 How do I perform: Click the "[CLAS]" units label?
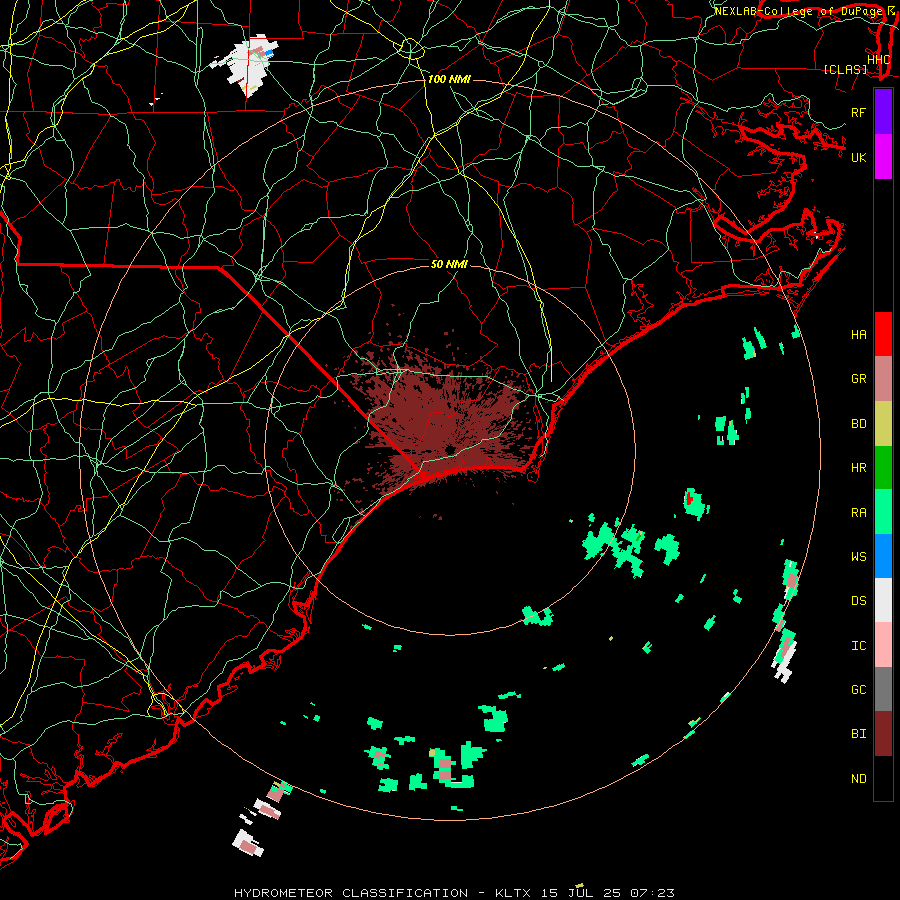[845, 70]
